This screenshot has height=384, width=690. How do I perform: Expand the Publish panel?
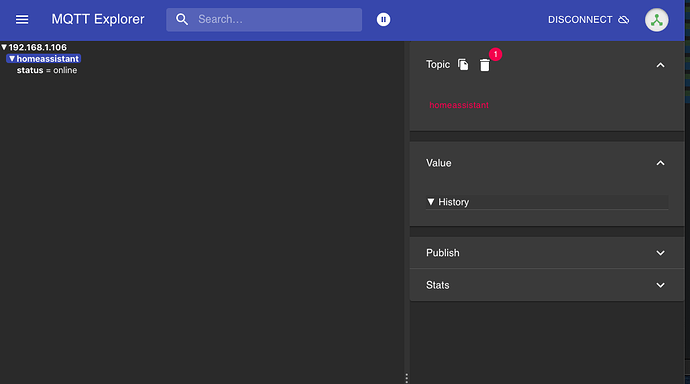tap(547, 253)
